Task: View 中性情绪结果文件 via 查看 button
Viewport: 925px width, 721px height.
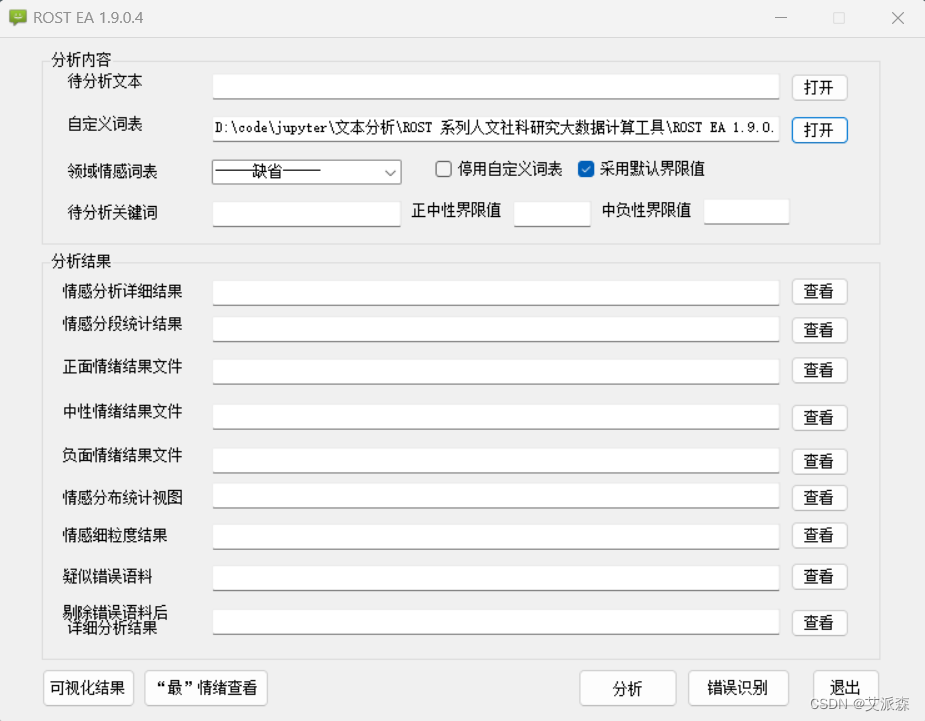Action: [x=819, y=418]
